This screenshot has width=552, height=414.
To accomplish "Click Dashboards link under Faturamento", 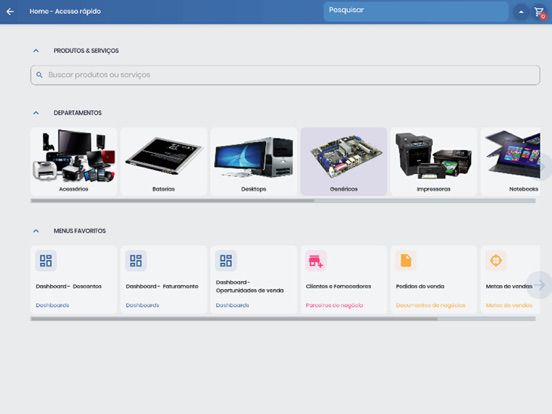I will pos(143,305).
